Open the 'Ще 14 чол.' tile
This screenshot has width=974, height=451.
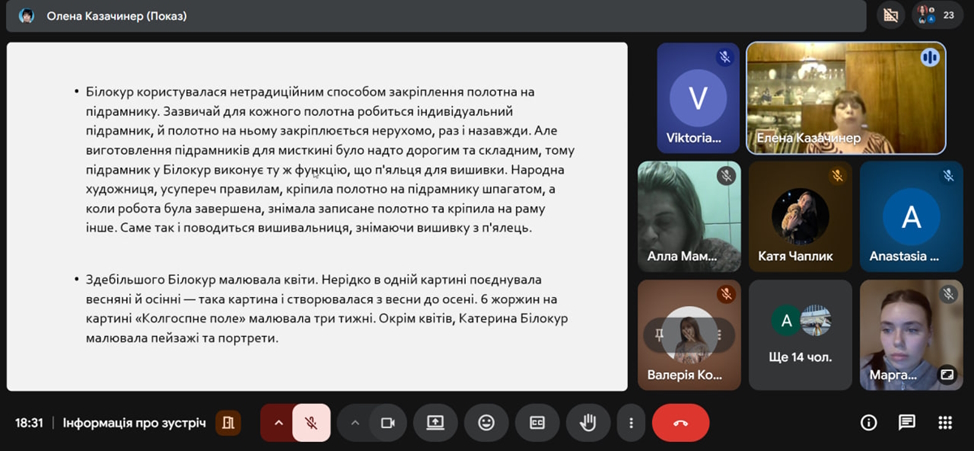800,334
